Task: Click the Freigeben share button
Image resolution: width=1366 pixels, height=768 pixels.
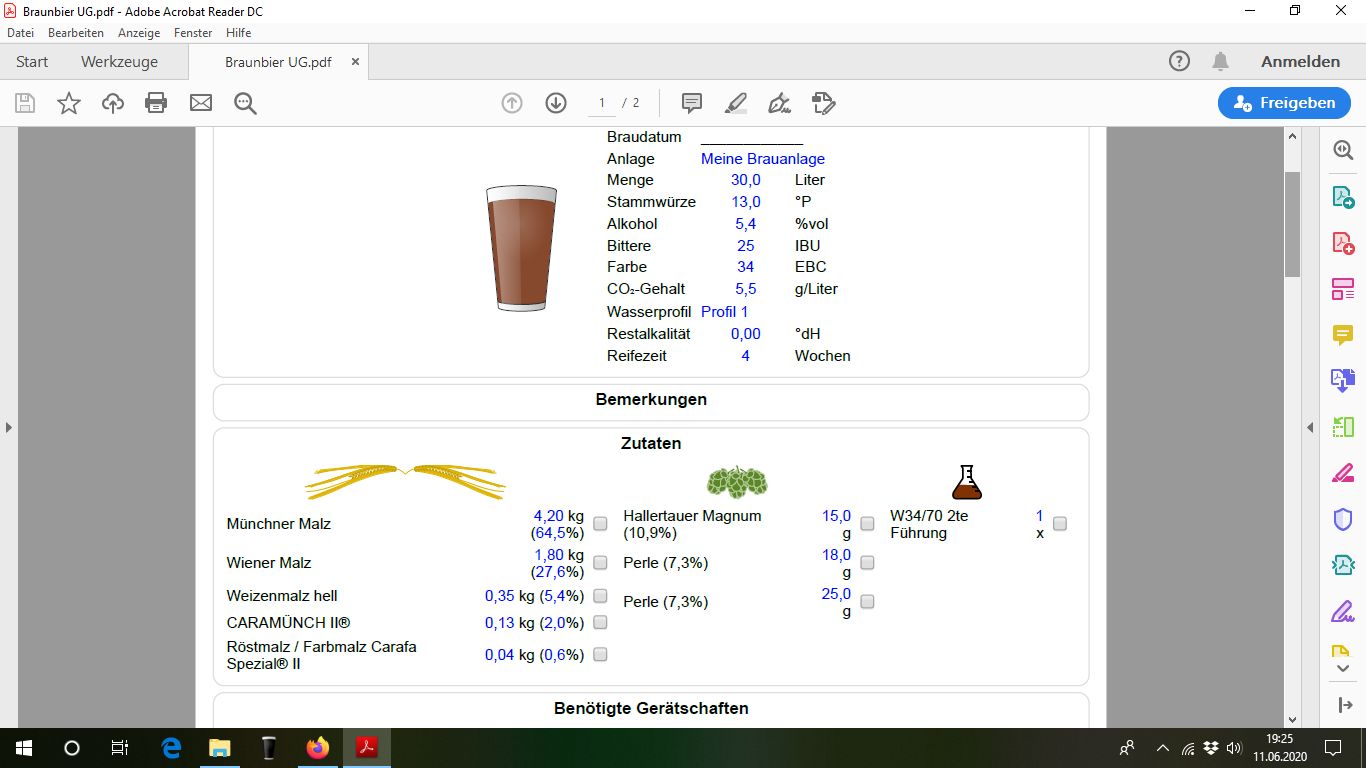Action: point(1284,103)
